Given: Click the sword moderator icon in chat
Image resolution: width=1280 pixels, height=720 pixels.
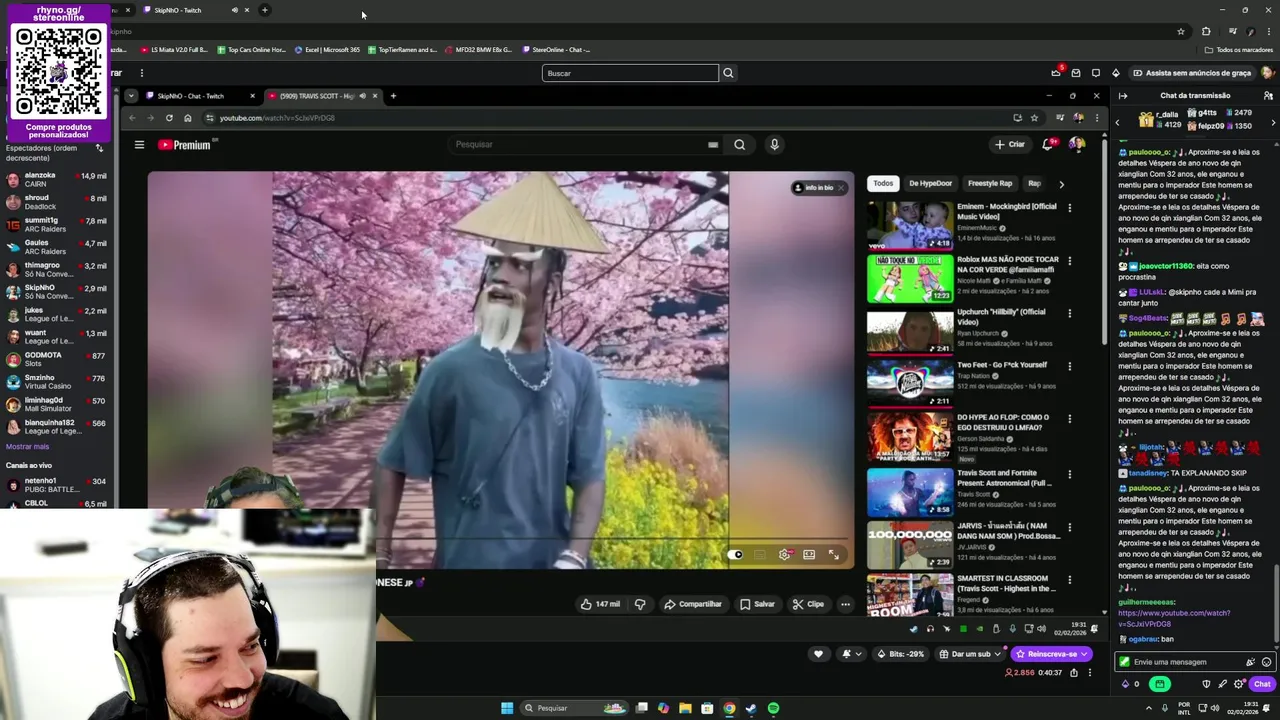Looking at the screenshot, I should point(1222,684).
